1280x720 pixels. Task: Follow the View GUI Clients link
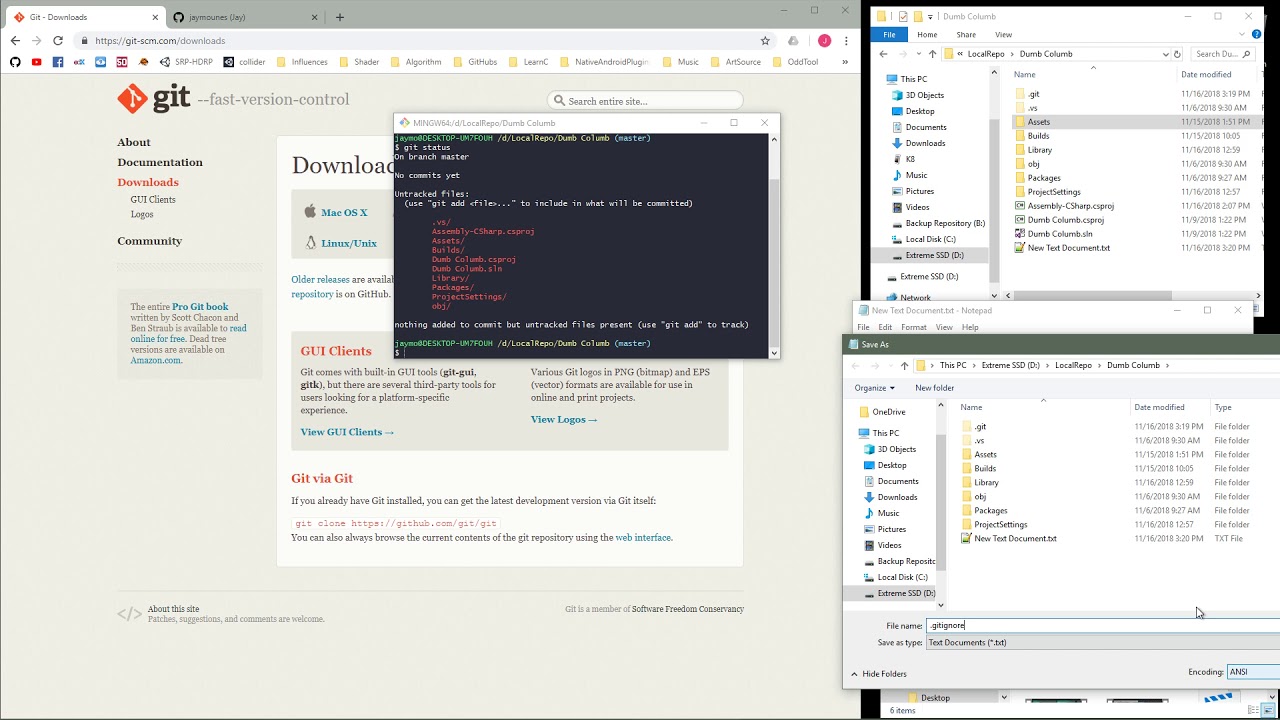pos(347,432)
